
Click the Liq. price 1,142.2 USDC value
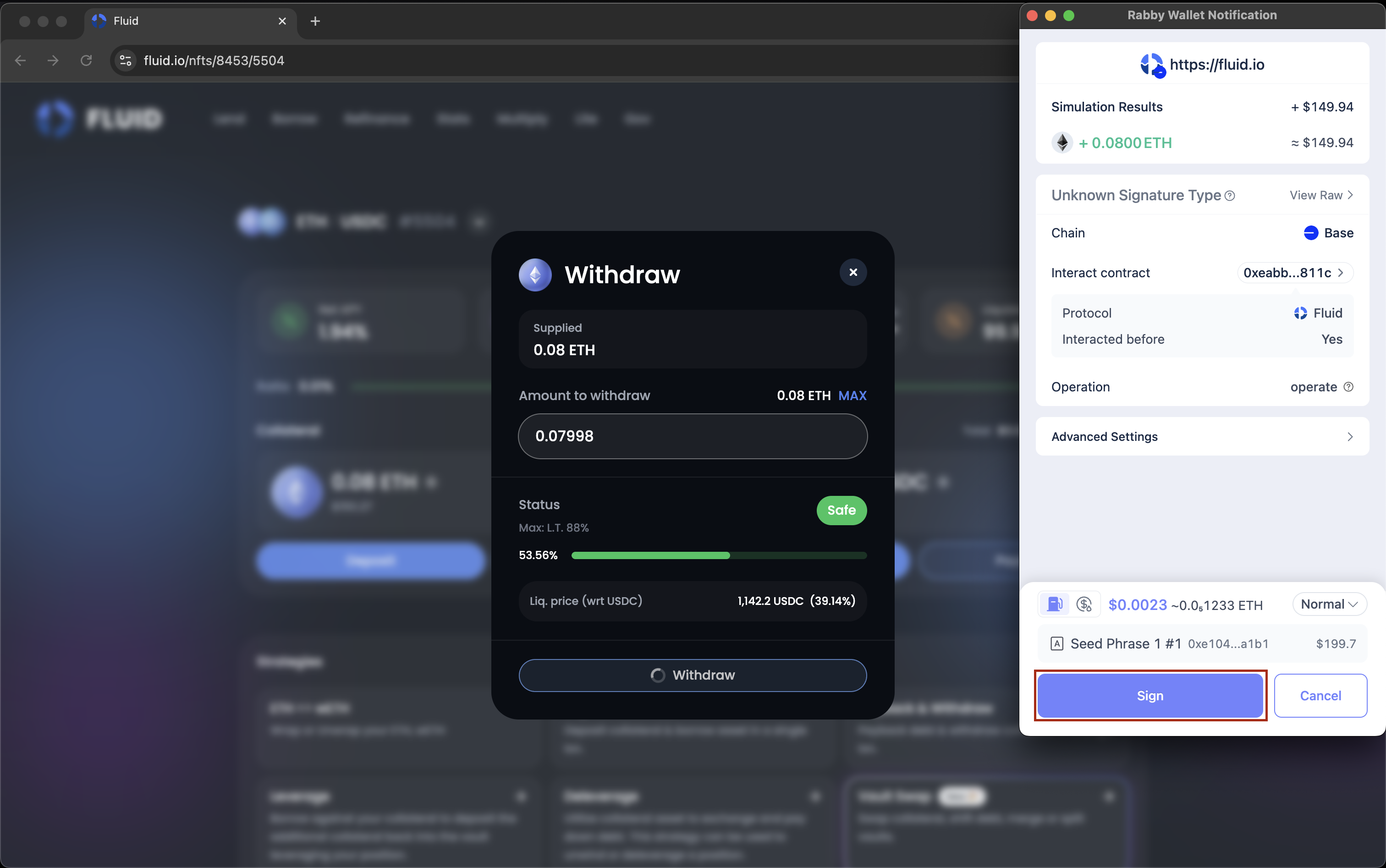coord(770,601)
